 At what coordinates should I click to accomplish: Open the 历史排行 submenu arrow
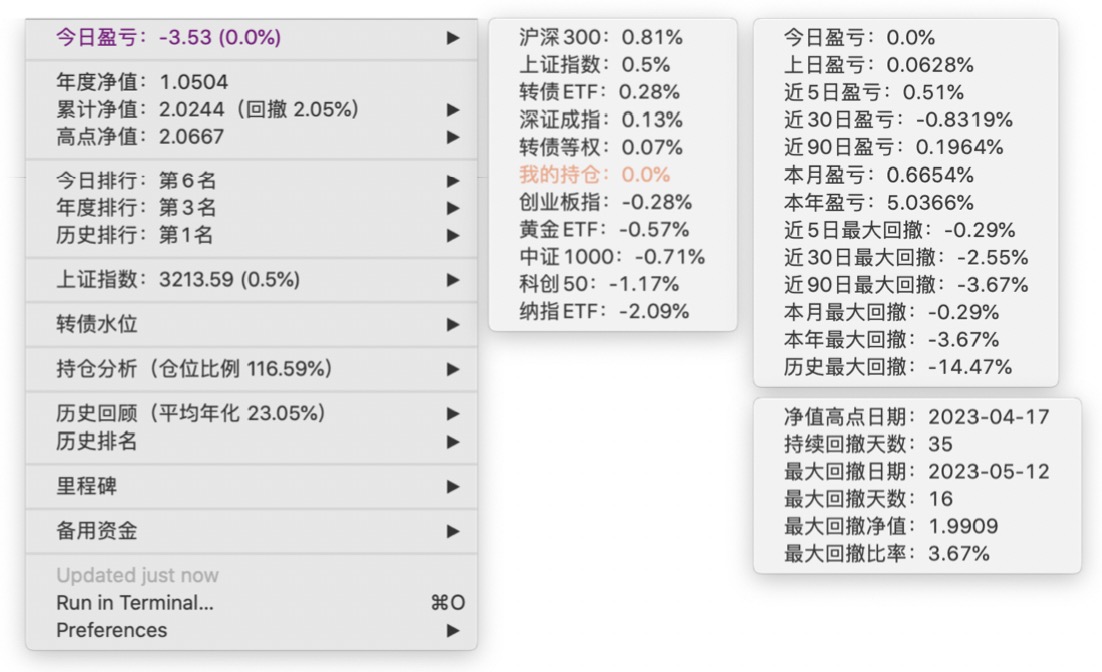point(453,236)
